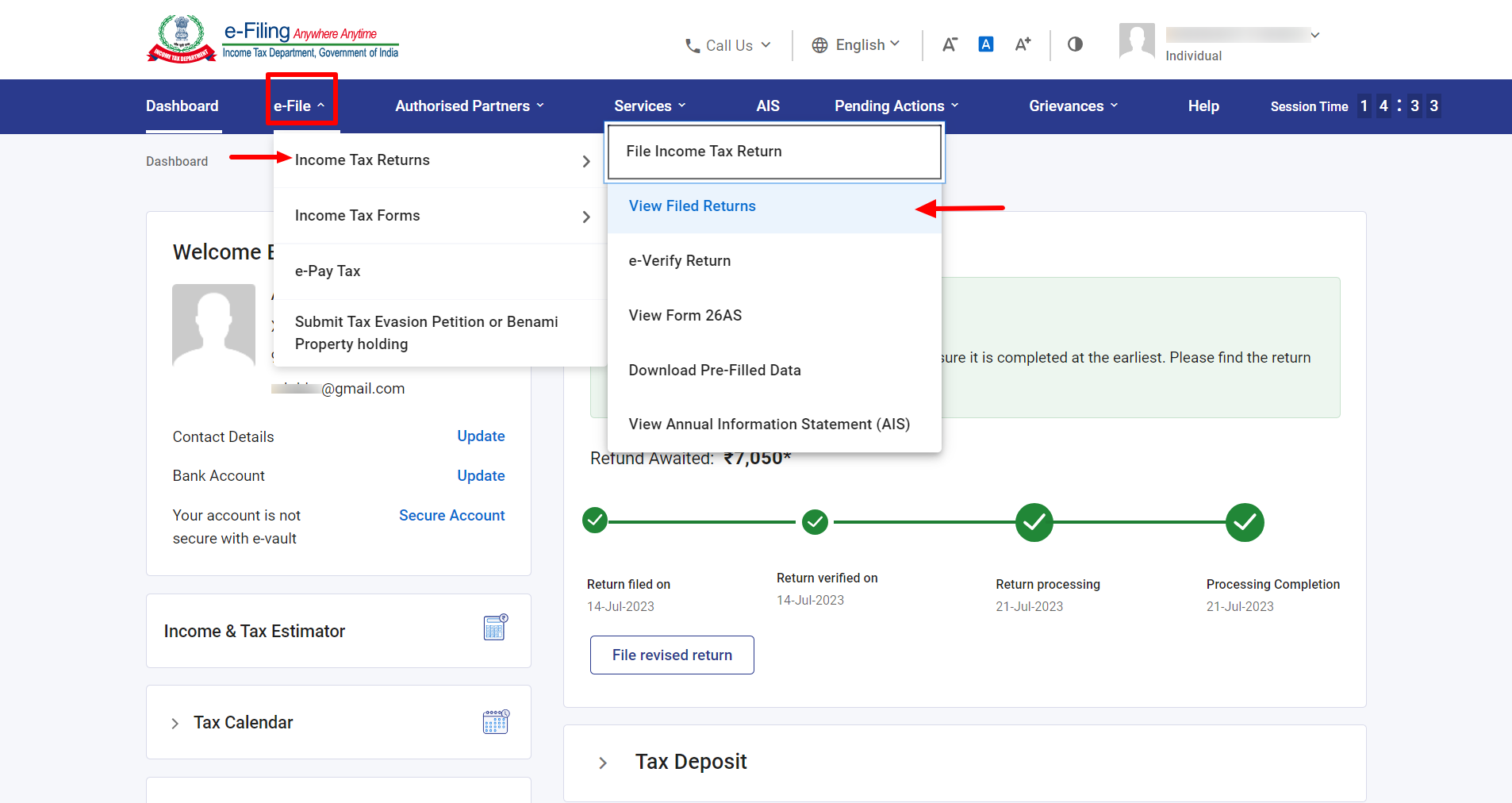Click the Tax Calendar calendar icon
This screenshot has width=1512, height=803.
point(496,722)
